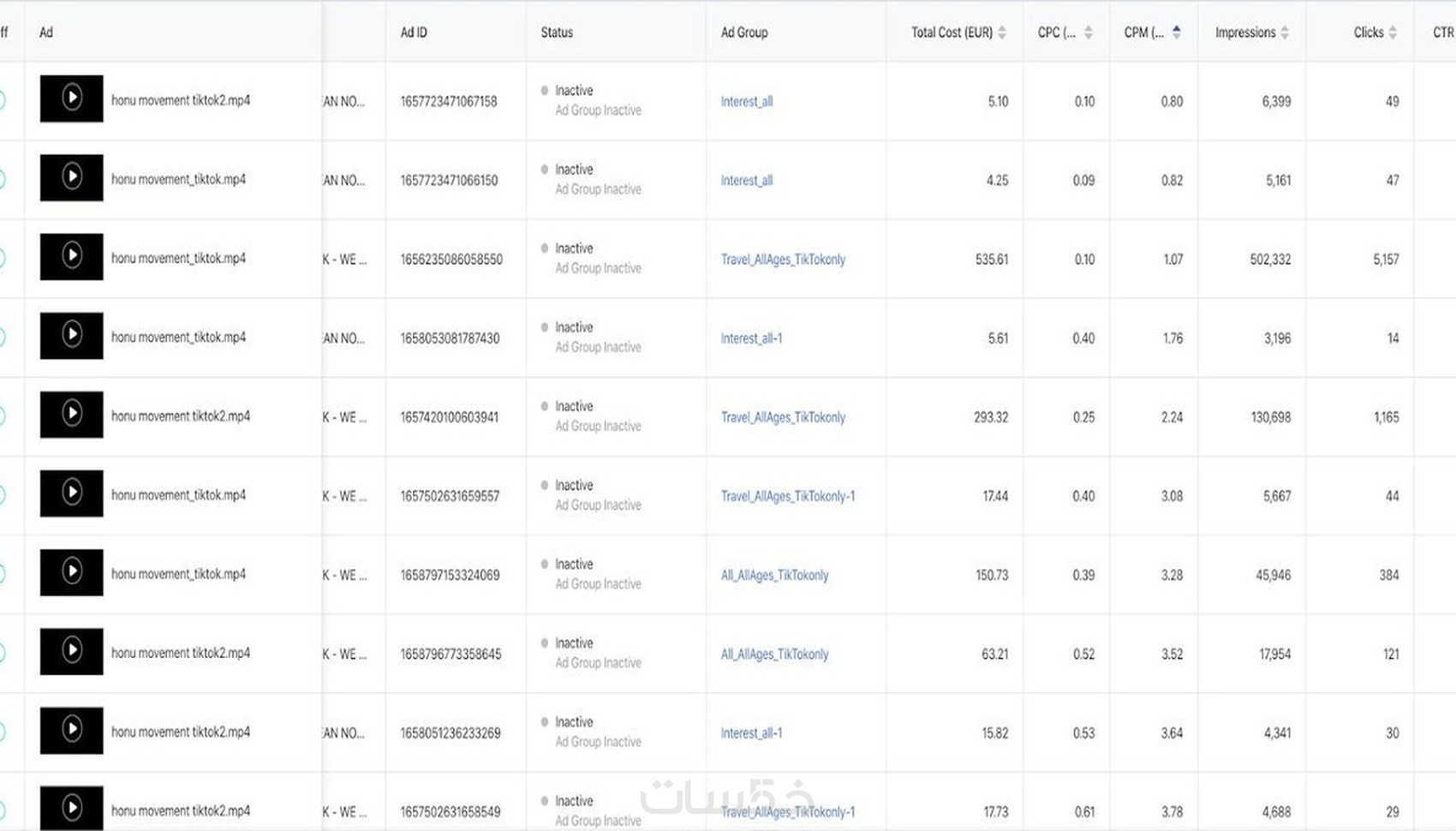This screenshot has width=1456, height=831.
Task: Play the video preview for ad 1656235086058550
Action: tap(72, 256)
